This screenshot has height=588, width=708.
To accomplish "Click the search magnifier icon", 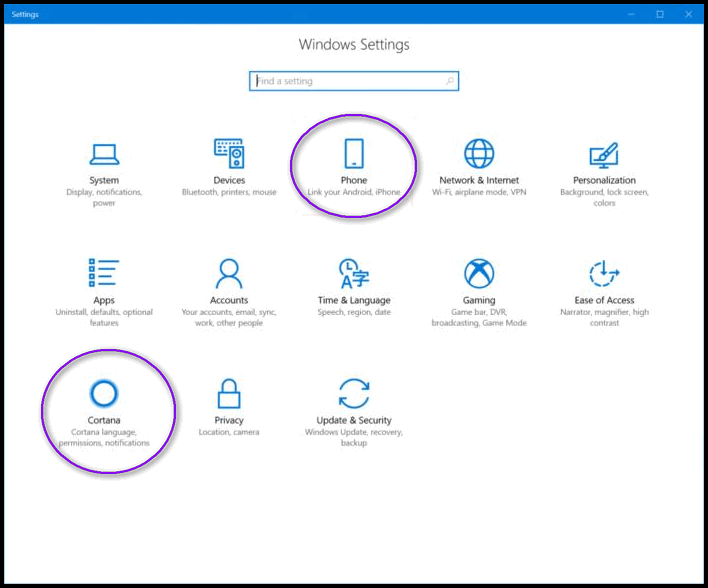I will click(x=450, y=81).
